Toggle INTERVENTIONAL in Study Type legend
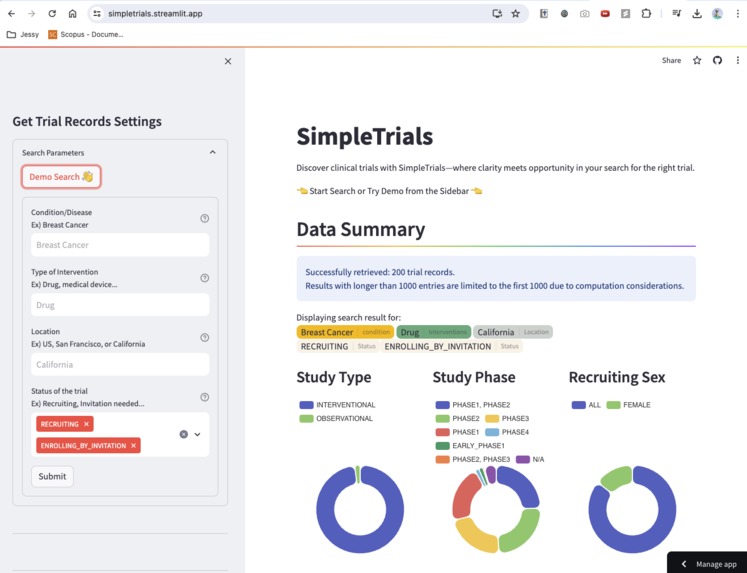 337,405
